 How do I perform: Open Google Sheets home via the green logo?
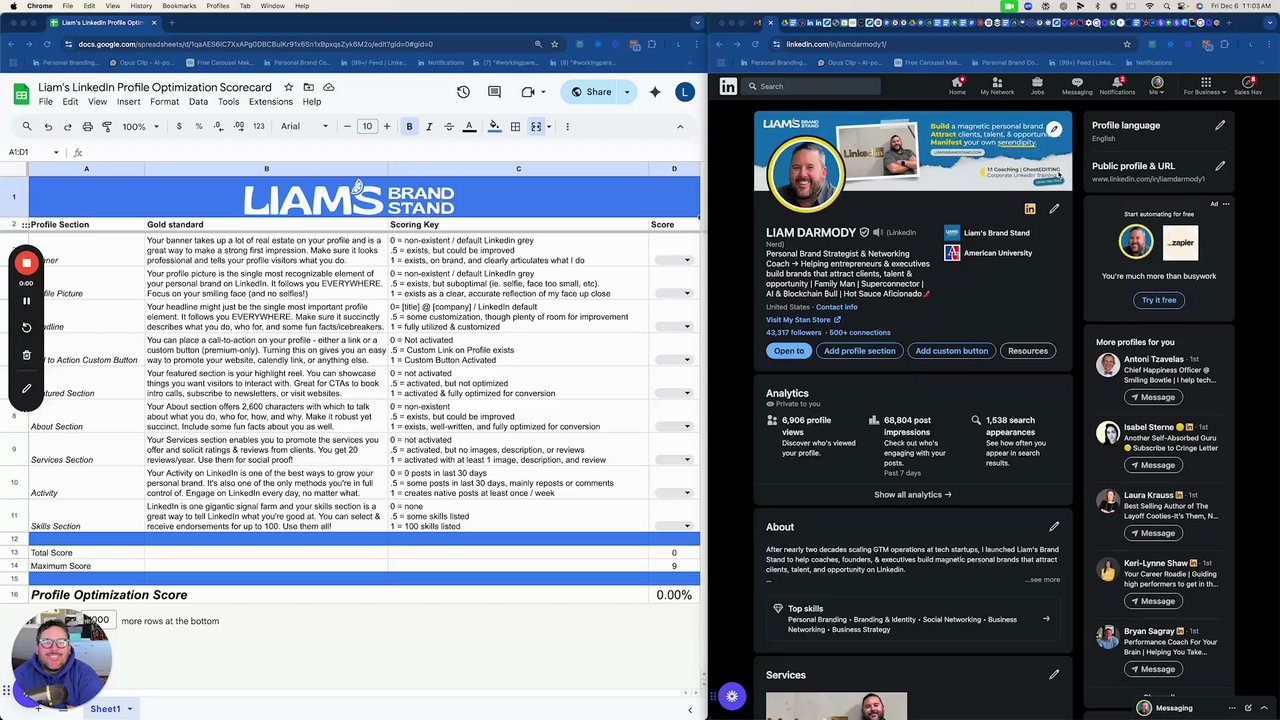pos(20,94)
